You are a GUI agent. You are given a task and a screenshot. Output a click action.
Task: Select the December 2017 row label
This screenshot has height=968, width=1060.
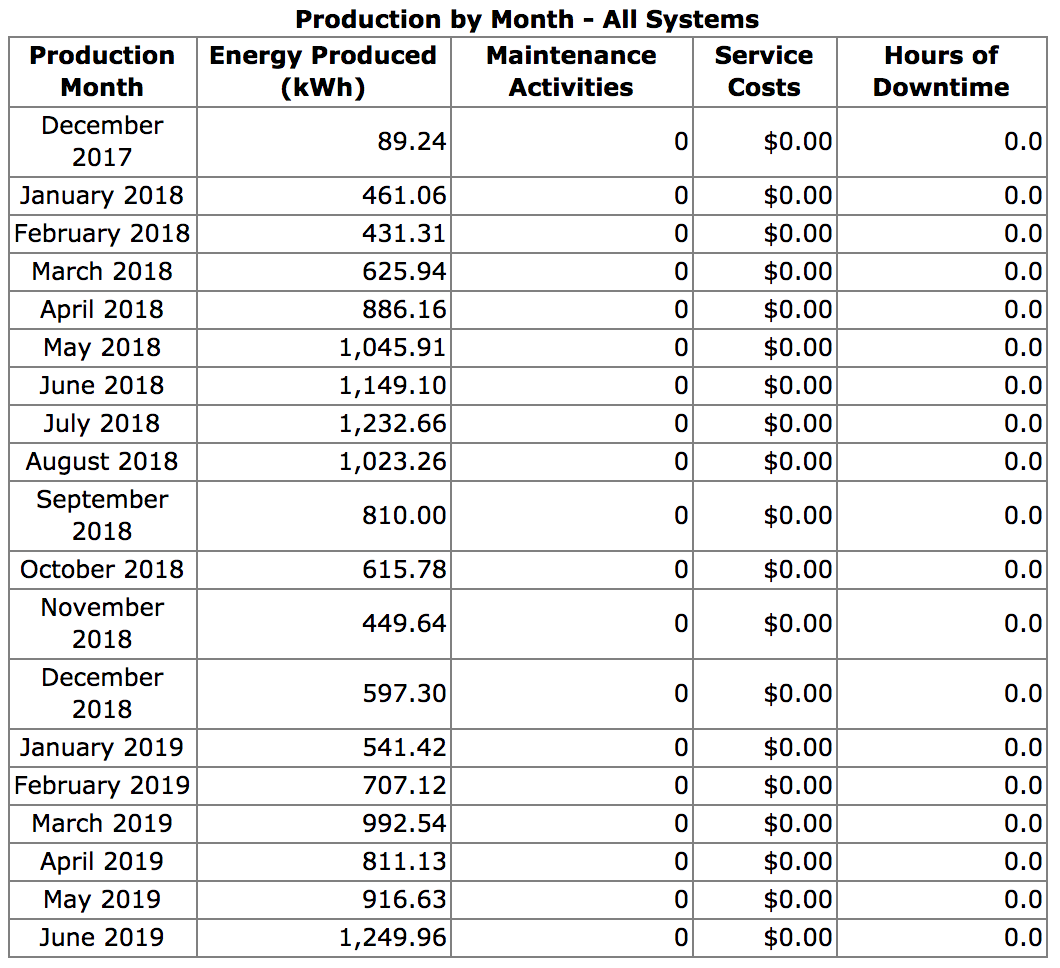(102, 141)
